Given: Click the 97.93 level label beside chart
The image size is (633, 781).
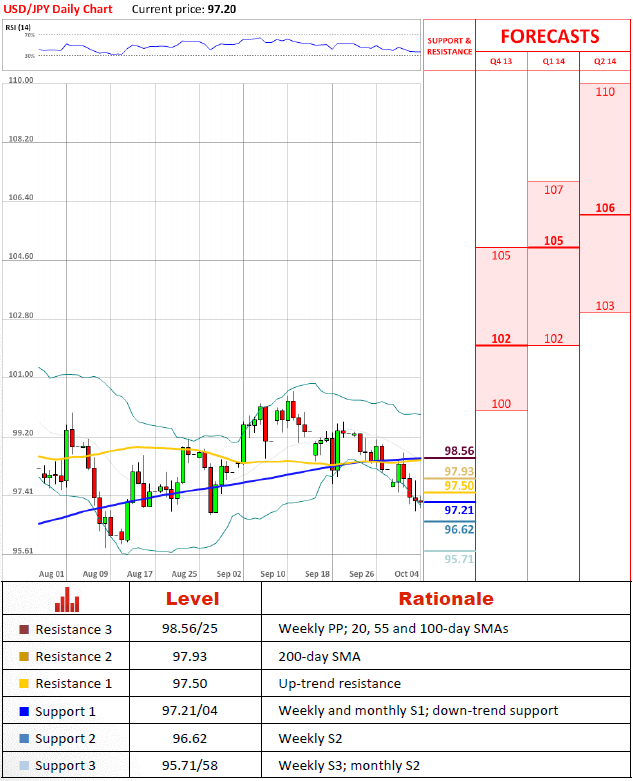Looking at the screenshot, I should pyautogui.click(x=459, y=471).
